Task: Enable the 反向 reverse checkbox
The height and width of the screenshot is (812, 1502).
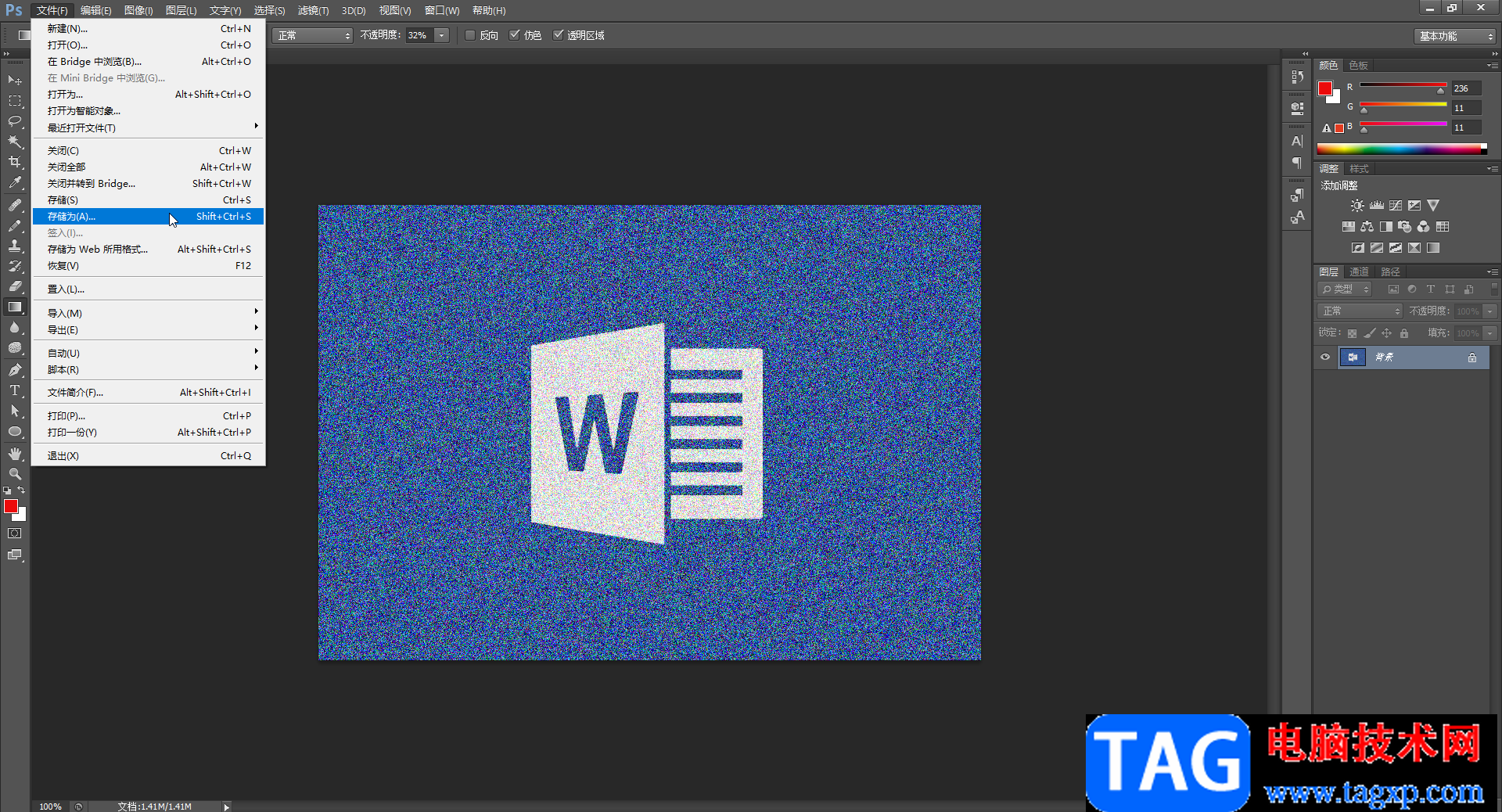Action: (470, 35)
